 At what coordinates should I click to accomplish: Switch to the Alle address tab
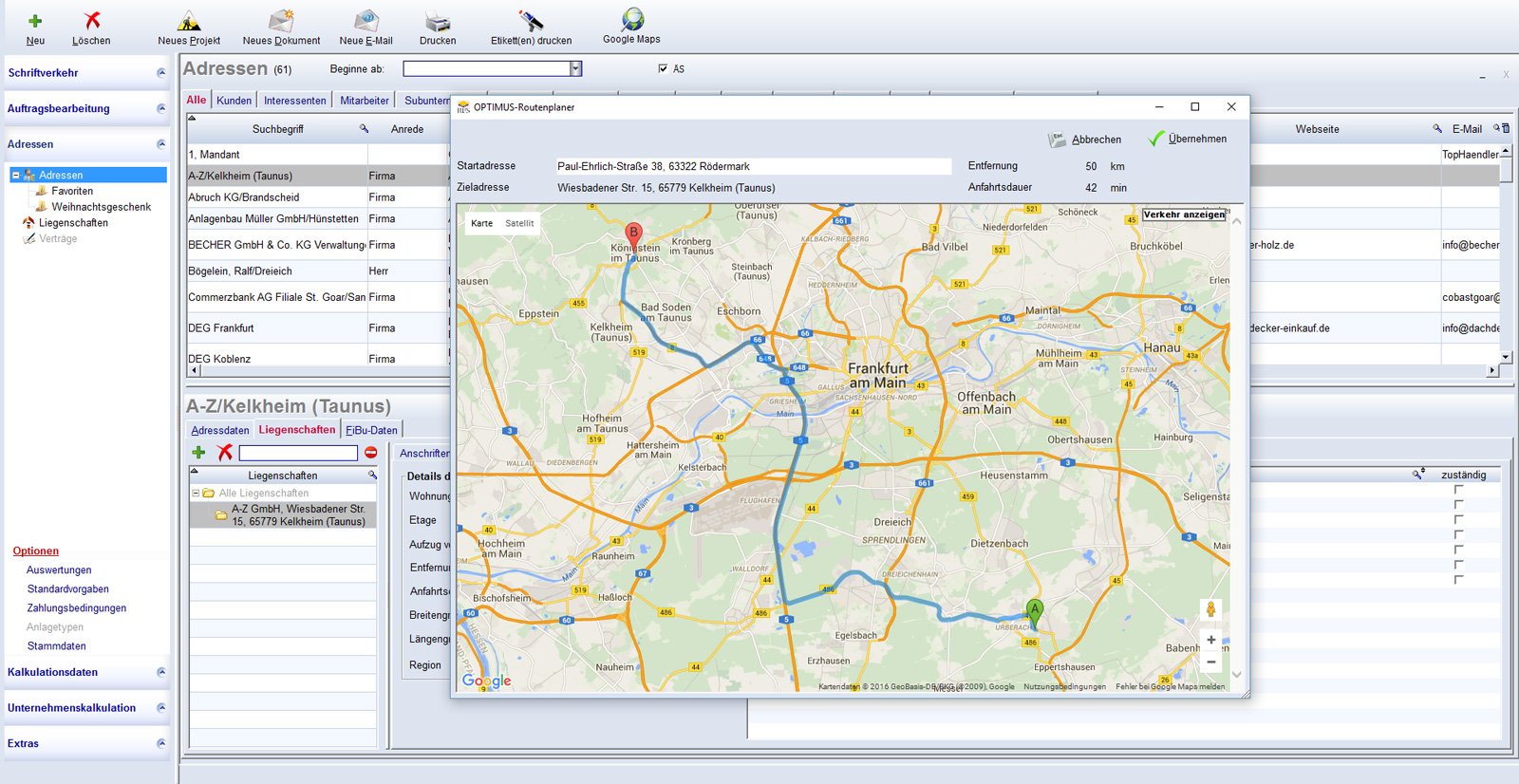[x=197, y=100]
